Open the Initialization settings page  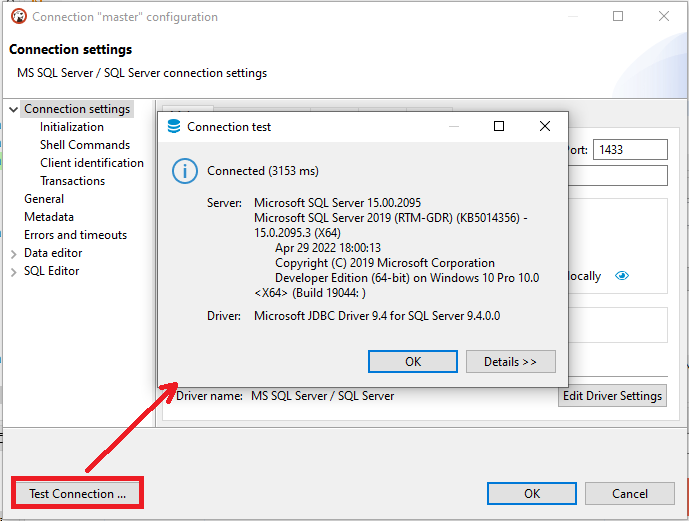click(x=72, y=127)
